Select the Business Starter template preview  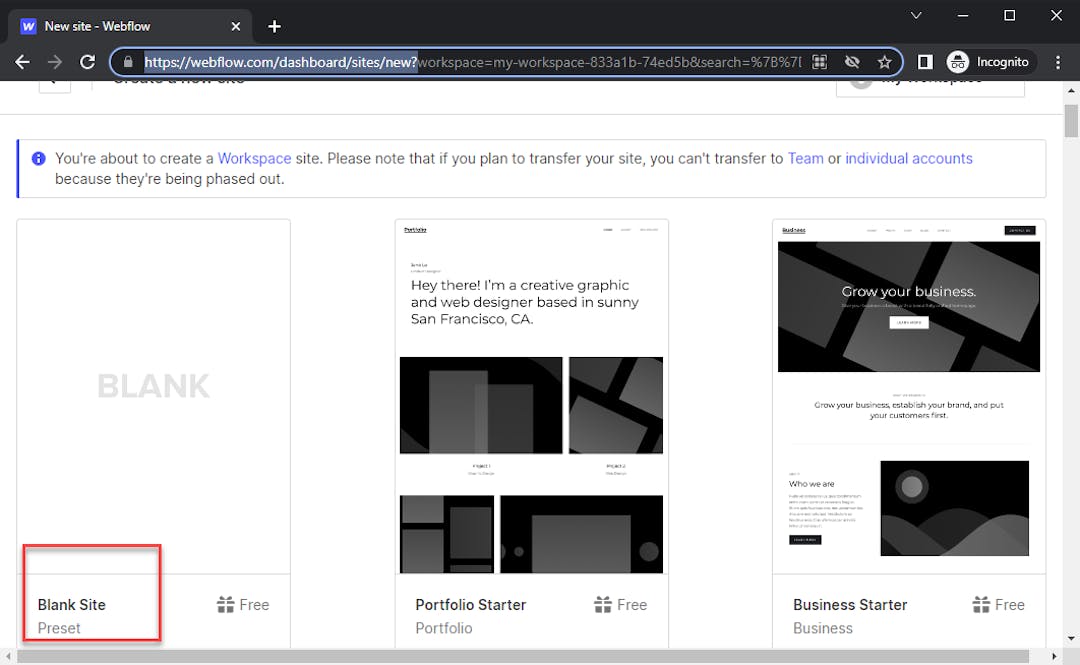click(x=908, y=400)
